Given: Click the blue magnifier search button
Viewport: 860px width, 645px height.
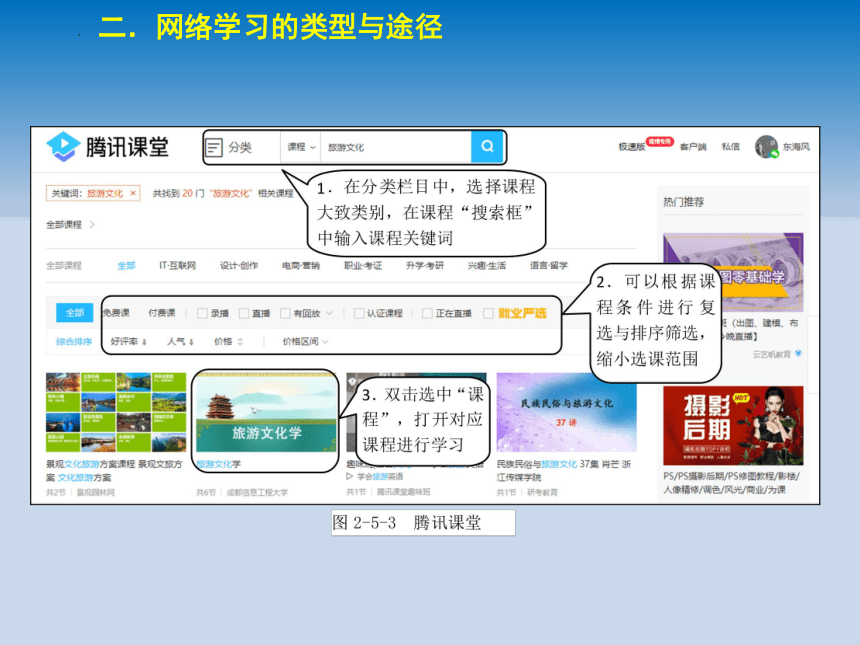Looking at the screenshot, I should (x=487, y=146).
